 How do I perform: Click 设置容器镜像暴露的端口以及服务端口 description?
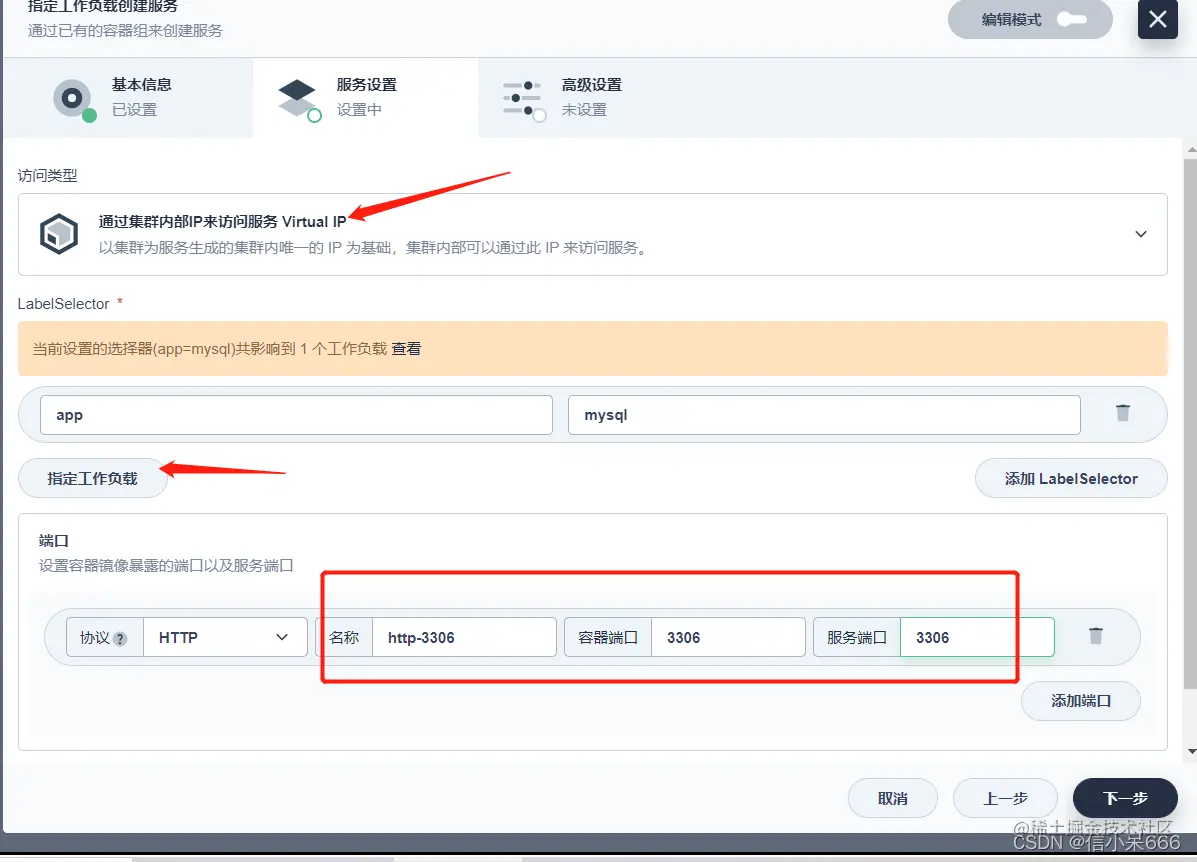tap(166, 566)
